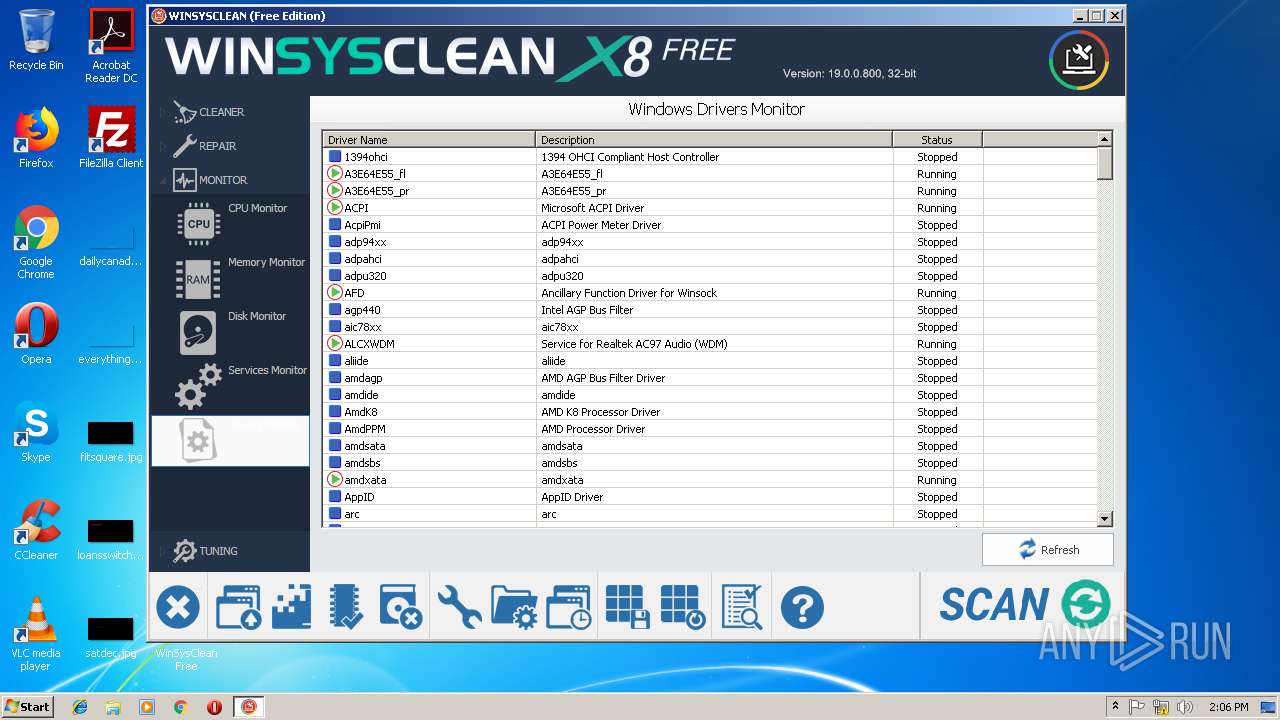Open CPU Monitor in sidebar
Screen dimensions: 1280x720
pyautogui.click(x=231, y=221)
